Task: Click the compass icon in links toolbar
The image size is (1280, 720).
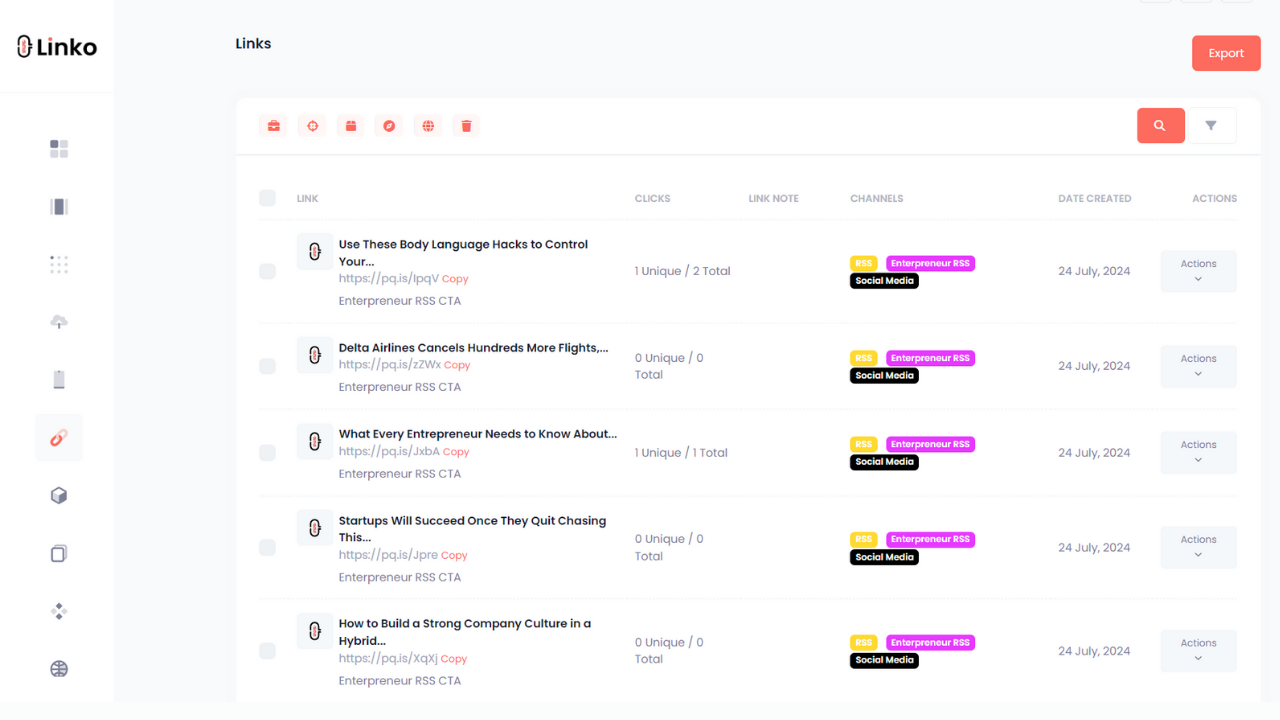Action: (389, 126)
